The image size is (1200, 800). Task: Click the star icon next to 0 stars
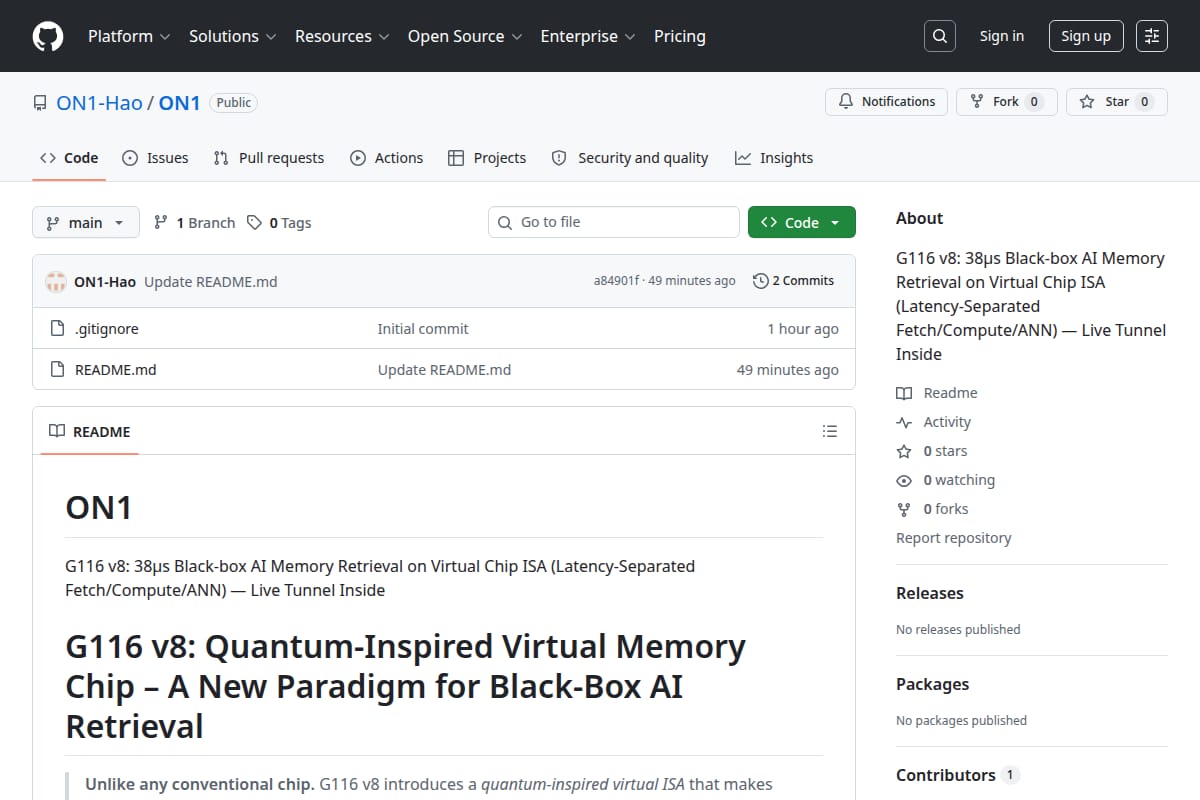(x=904, y=452)
